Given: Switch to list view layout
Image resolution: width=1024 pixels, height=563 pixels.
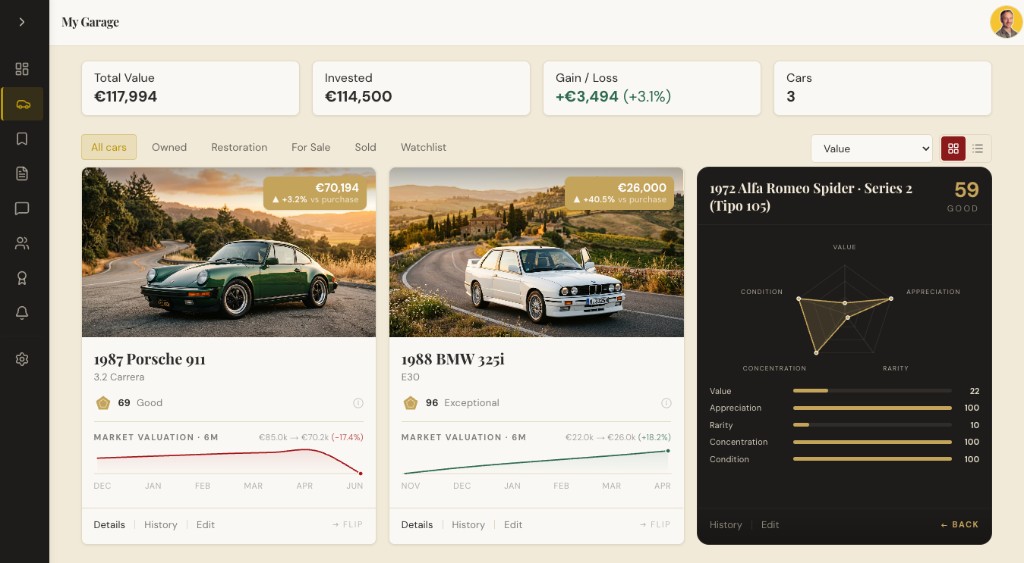Looking at the screenshot, I should click(978, 148).
